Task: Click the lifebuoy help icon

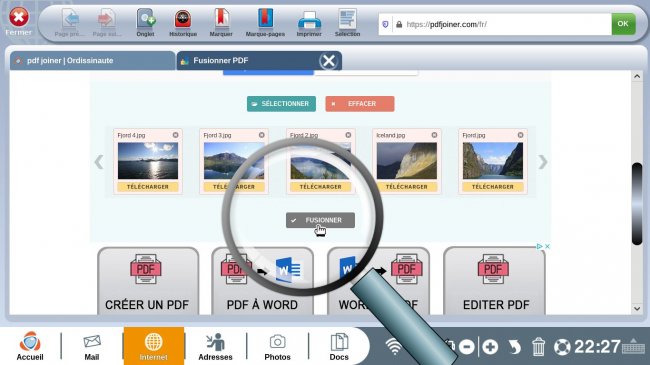Action: tap(562, 347)
